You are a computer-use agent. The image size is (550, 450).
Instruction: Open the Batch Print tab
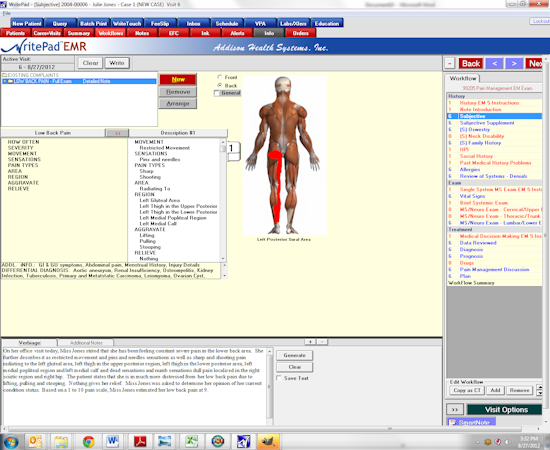[x=93, y=23]
